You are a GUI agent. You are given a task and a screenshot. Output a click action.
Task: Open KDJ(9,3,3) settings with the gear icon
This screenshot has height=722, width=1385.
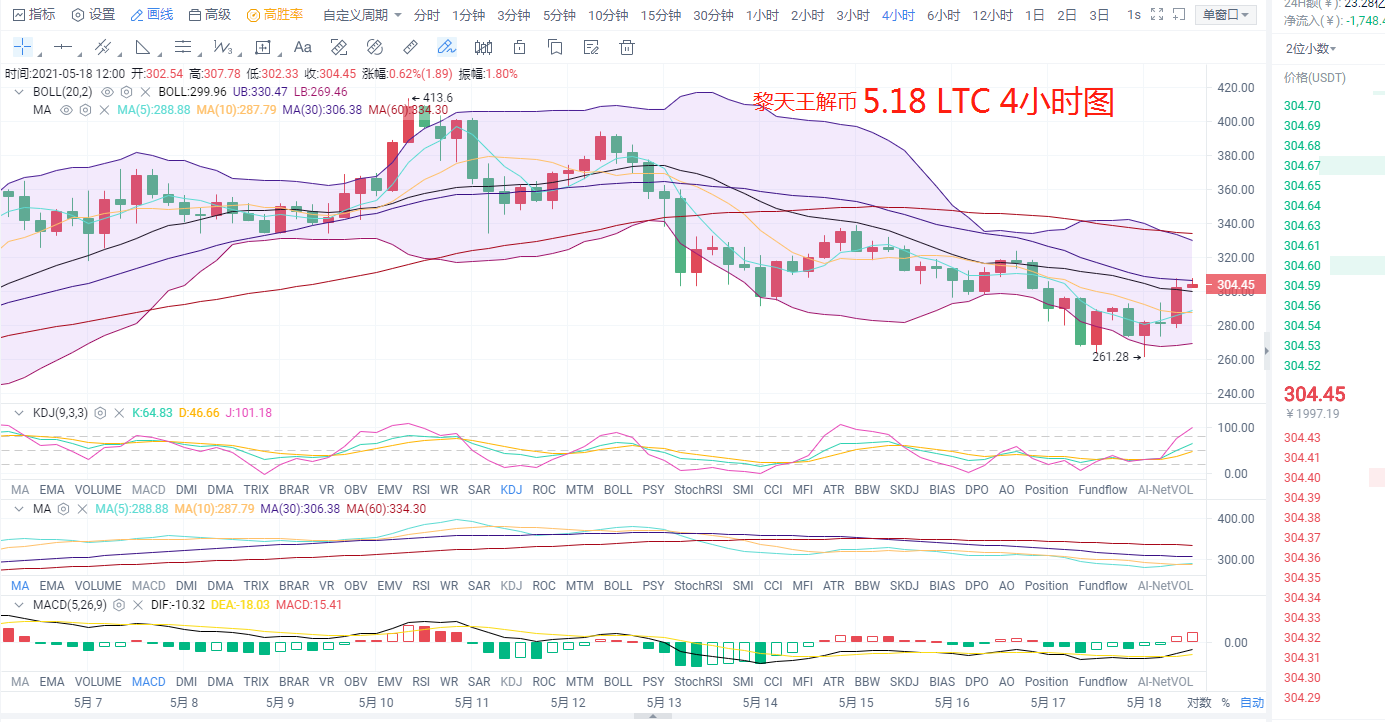click(x=100, y=413)
